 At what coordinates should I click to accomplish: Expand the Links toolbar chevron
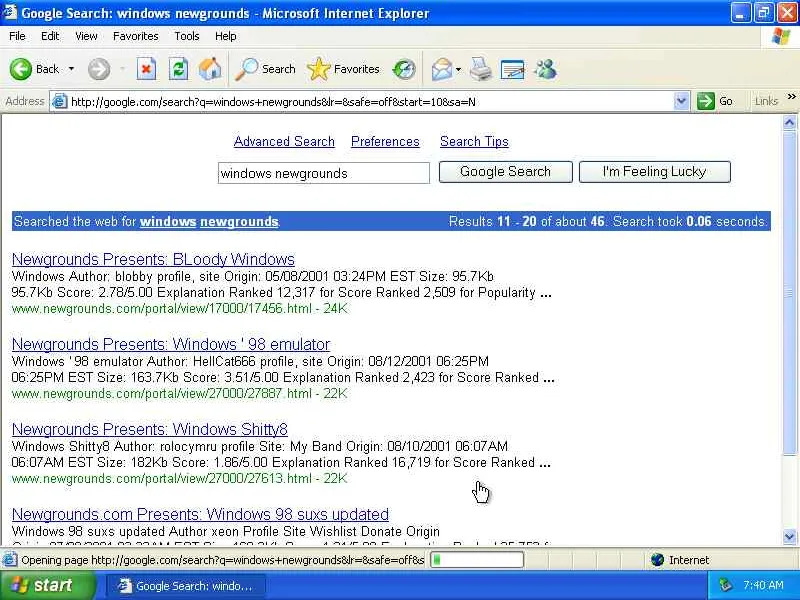[791, 97]
